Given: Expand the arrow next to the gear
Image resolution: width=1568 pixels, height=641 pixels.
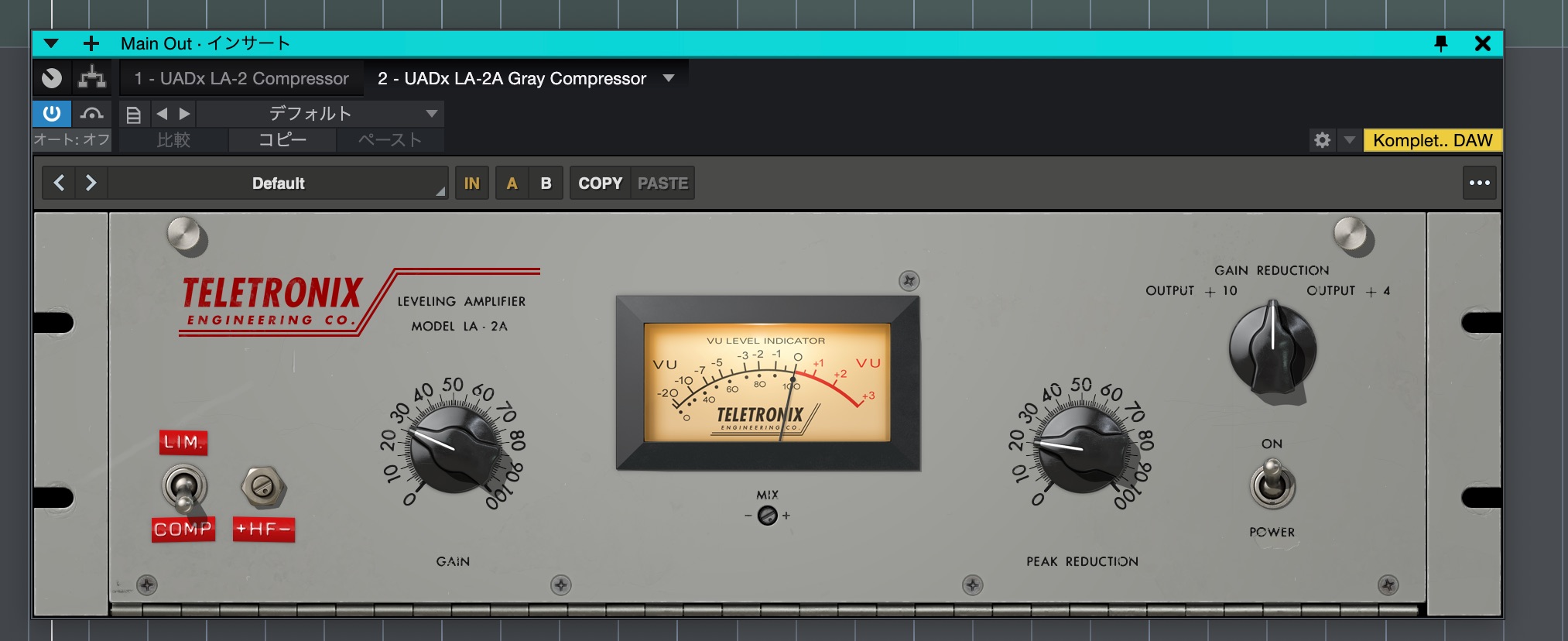Looking at the screenshot, I should 1350,140.
